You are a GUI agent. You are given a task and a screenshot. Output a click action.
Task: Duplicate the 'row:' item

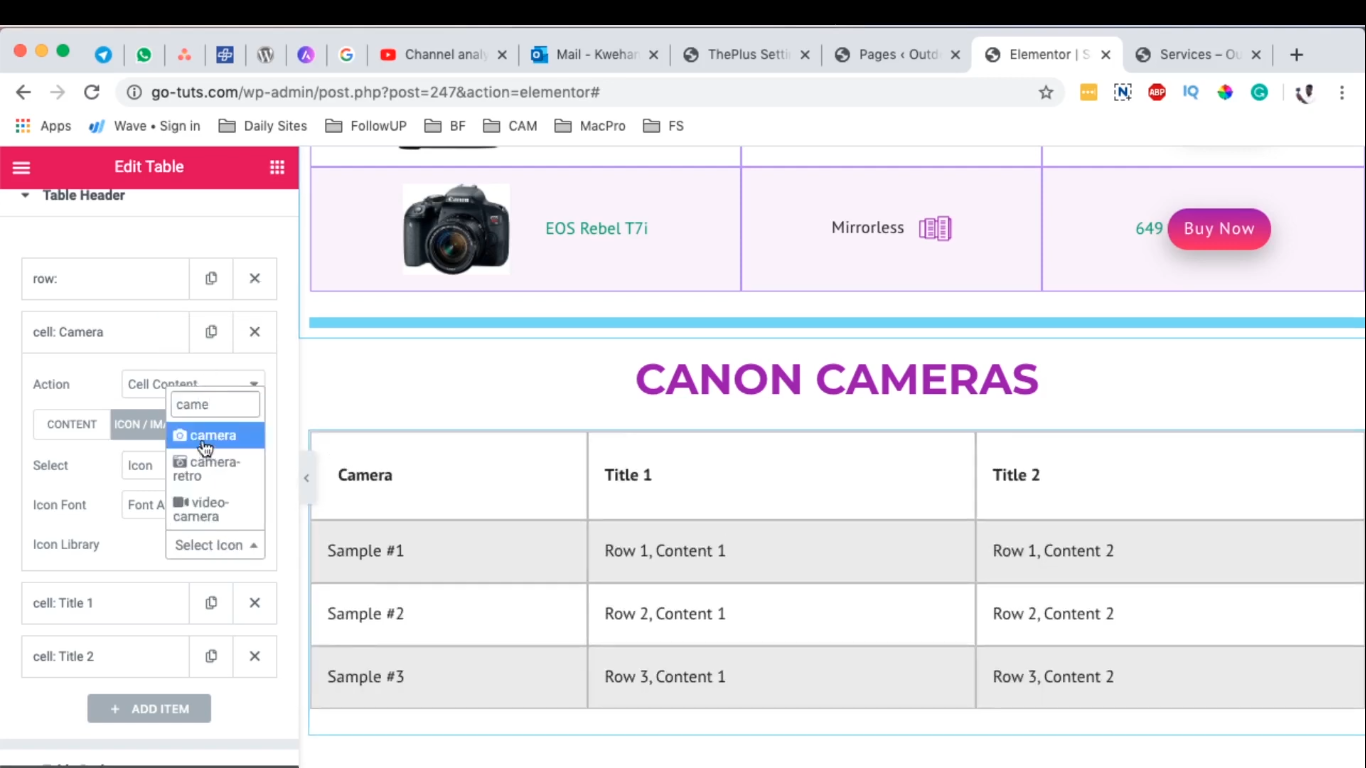click(x=211, y=279)
